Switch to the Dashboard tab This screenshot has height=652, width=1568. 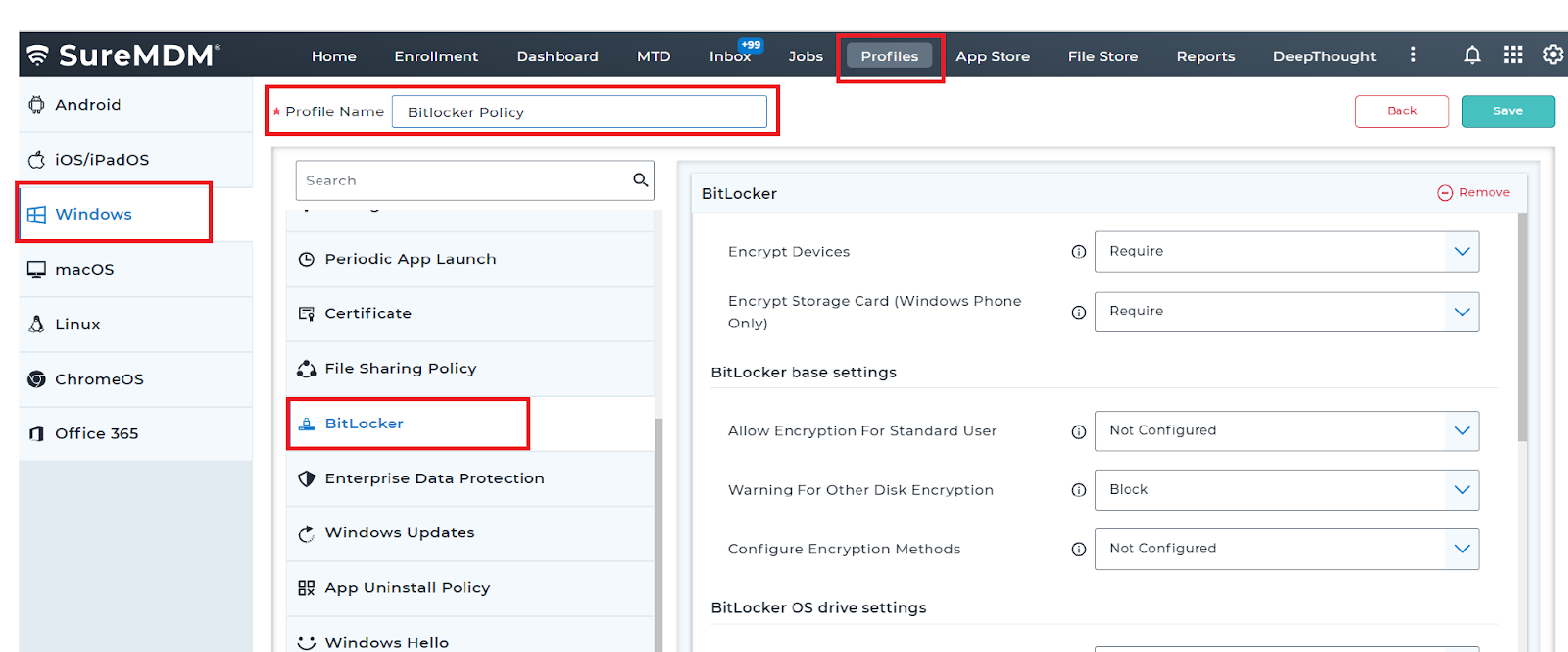558,56
